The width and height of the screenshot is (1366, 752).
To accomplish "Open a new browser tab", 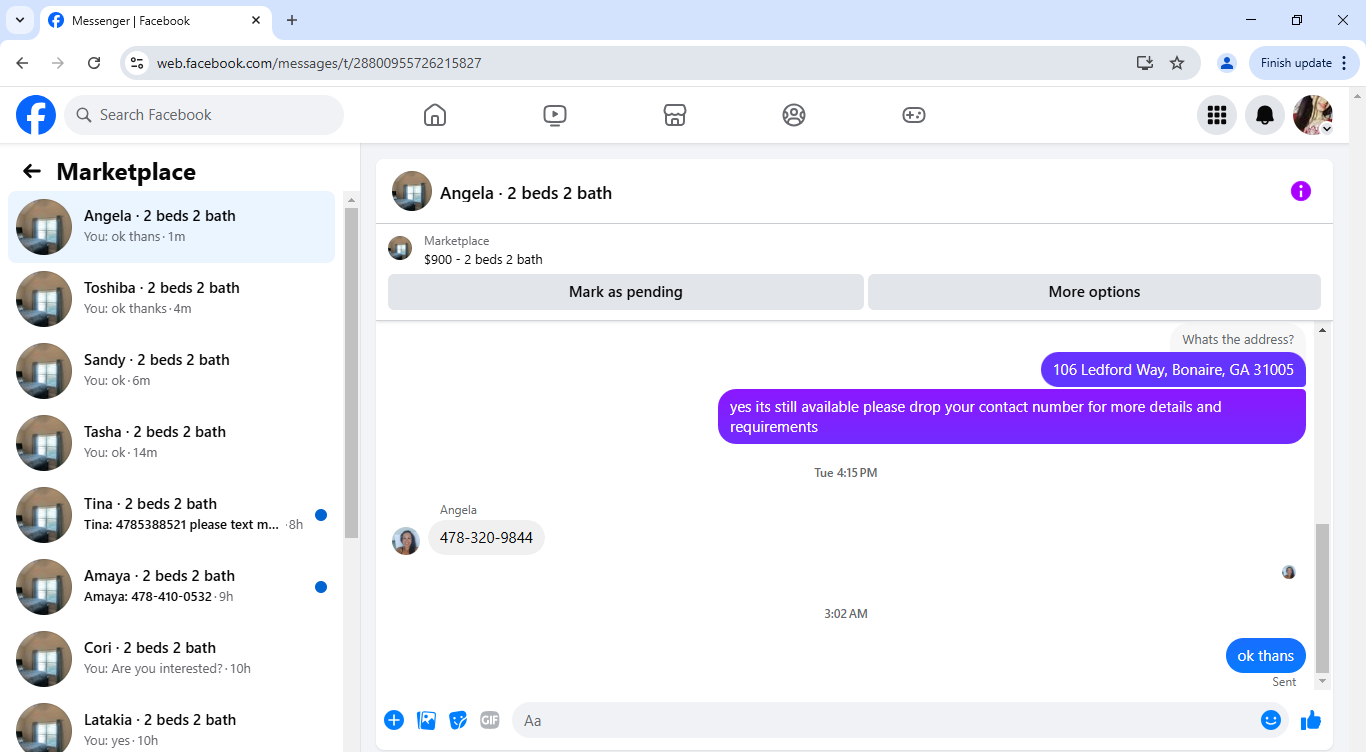I will [292, 20].
